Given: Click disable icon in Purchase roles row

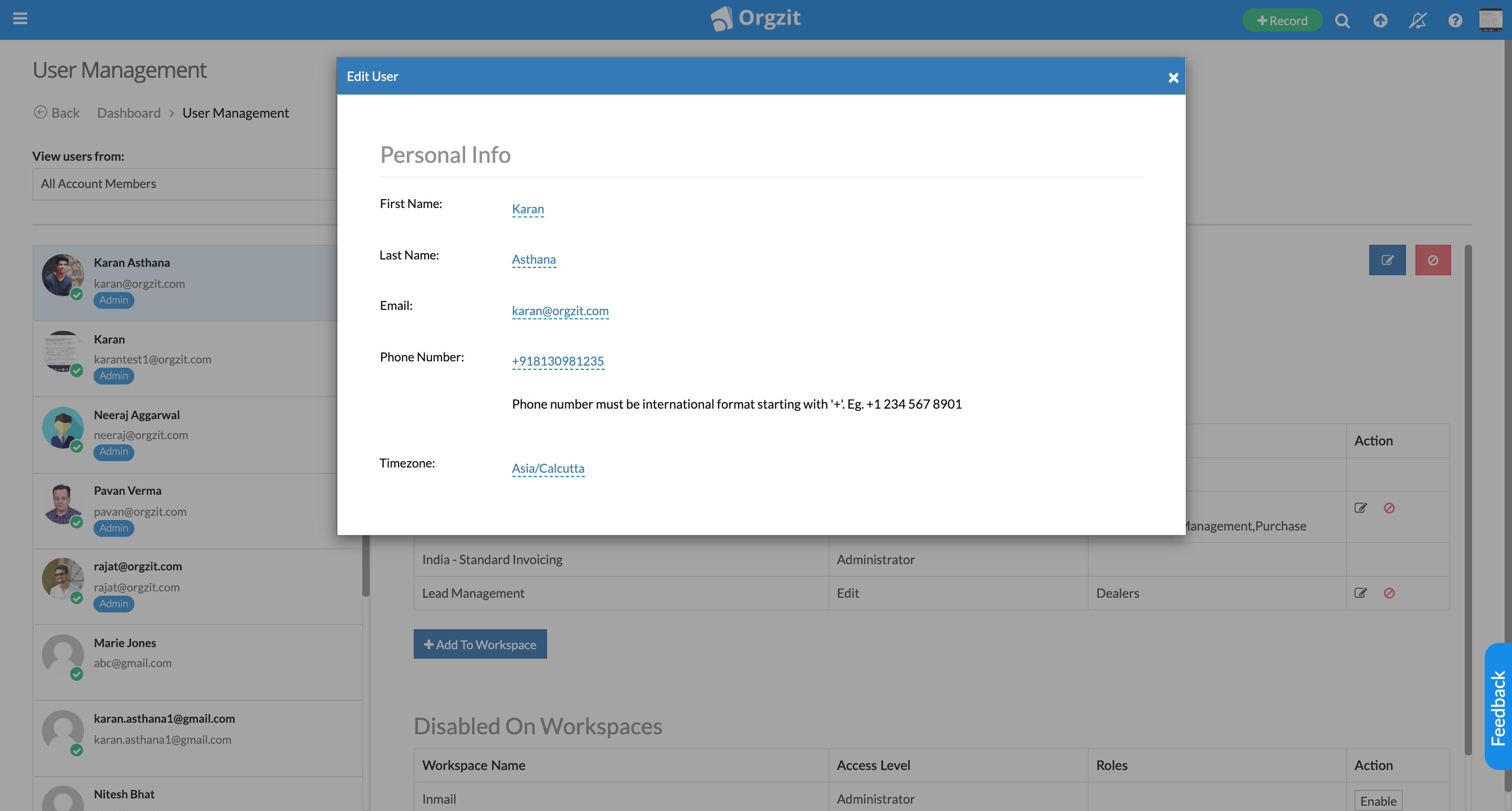Looking at the screenshot, I should 1389,508.
